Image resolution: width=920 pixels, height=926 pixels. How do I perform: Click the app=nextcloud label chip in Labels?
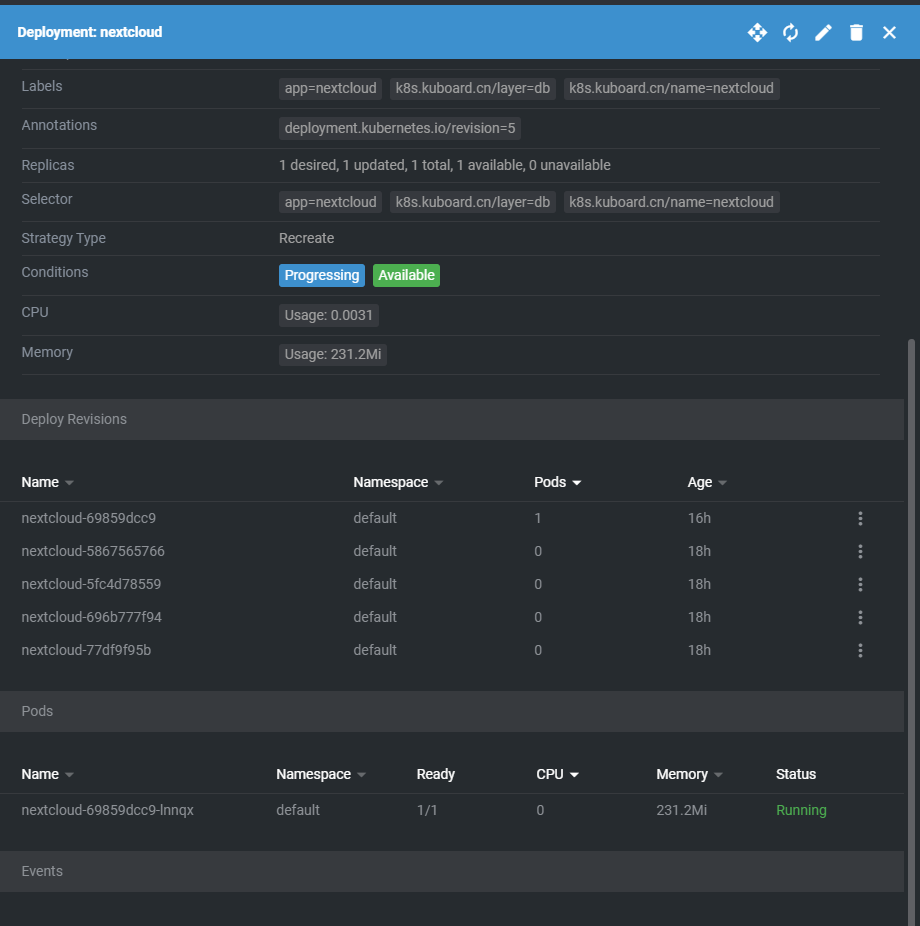(x=330, y=89)
